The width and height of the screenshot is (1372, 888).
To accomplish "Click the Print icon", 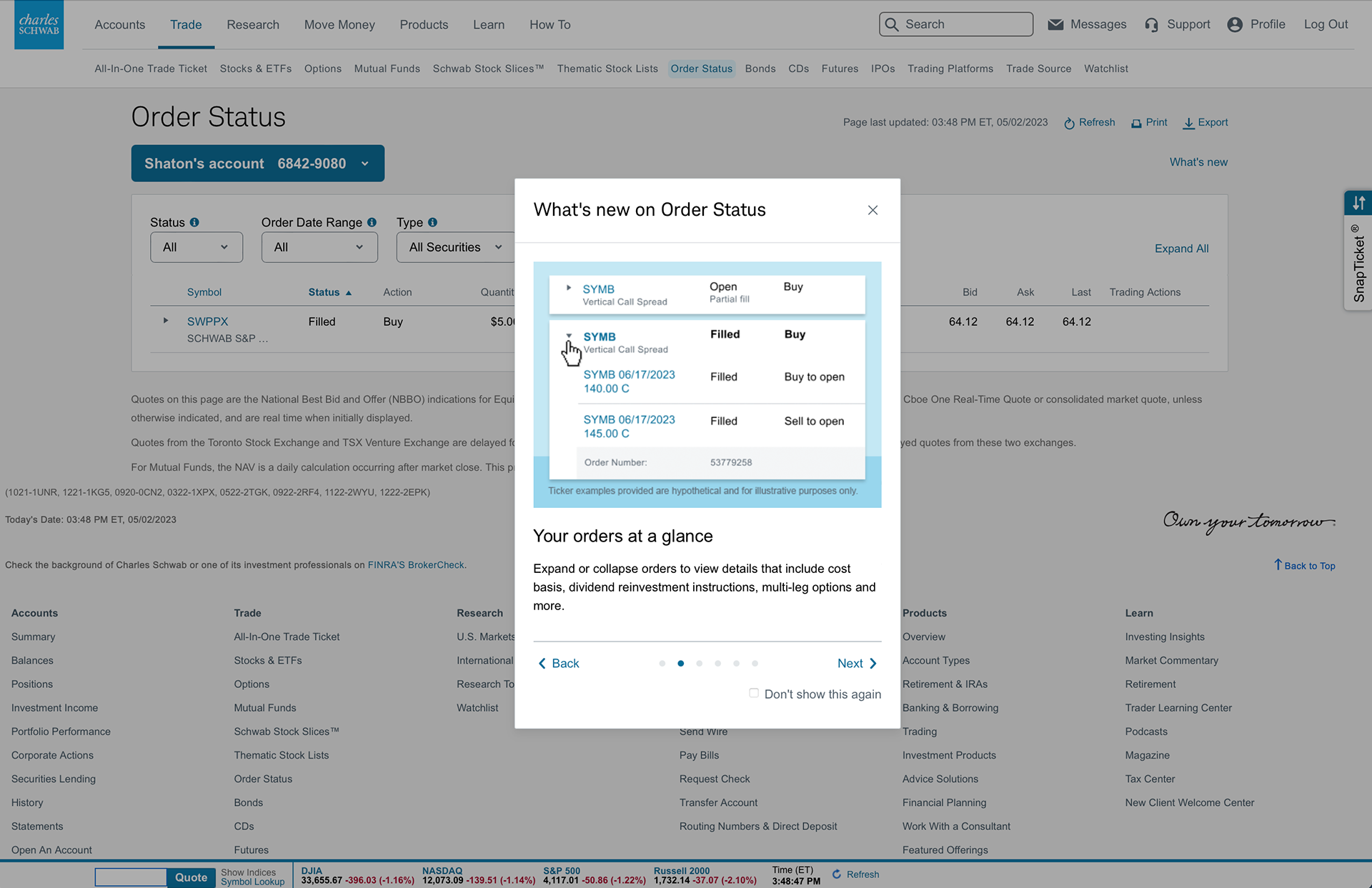I will pyautogui.click(x=1136, y=123).
